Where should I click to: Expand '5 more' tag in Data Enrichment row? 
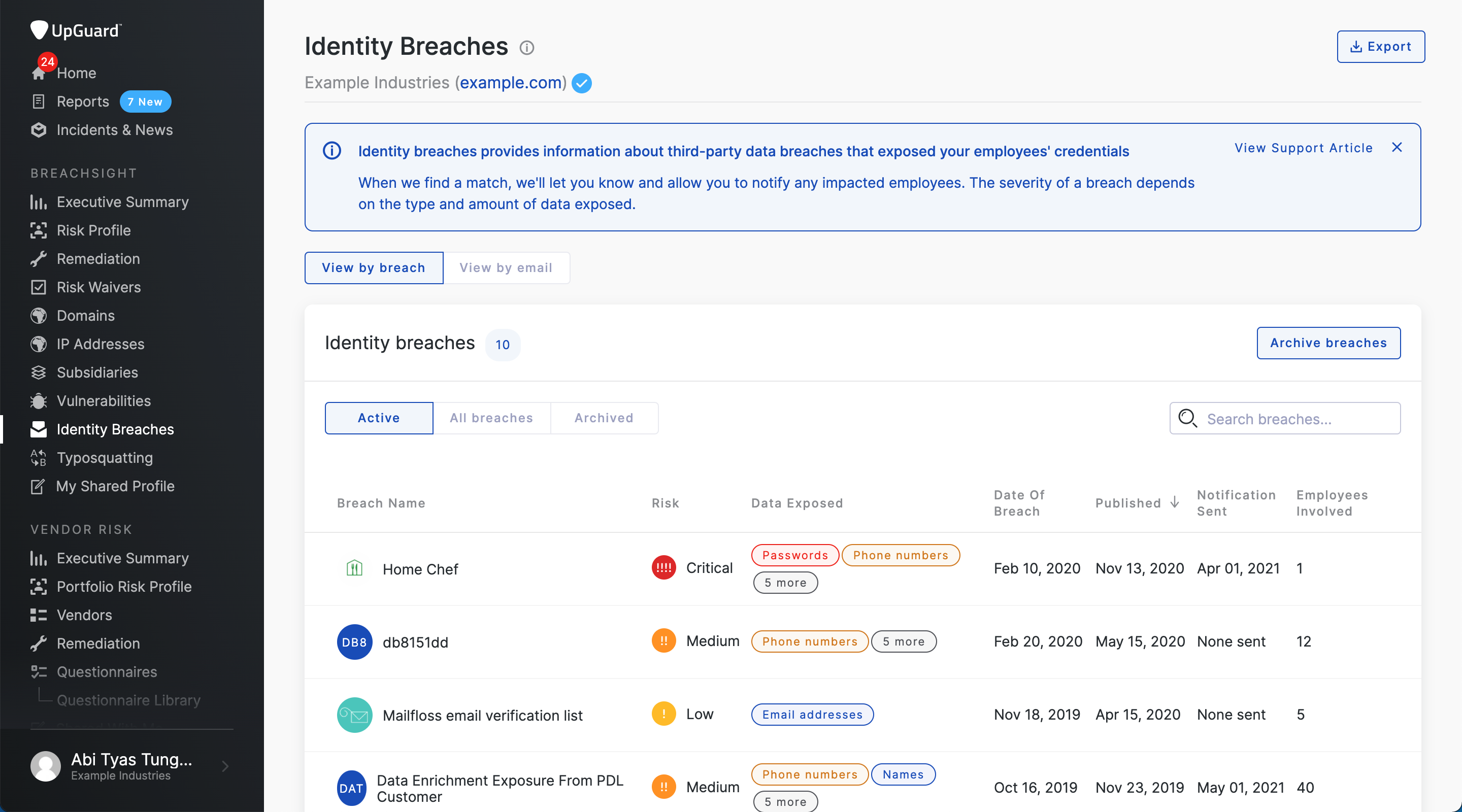(785, 801)
